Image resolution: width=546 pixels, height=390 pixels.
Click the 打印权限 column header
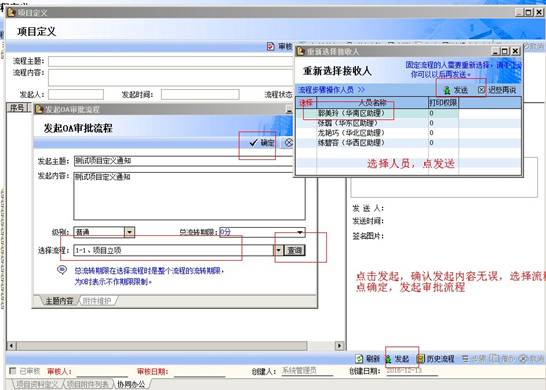[x=443, y=103]
